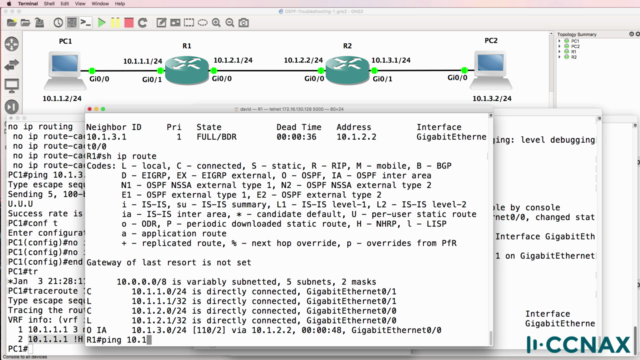The width and height of the screenshot is (640, 360).
Task: Select PC2 entry in Topology Summary
Action: click(x=575, y=47)
